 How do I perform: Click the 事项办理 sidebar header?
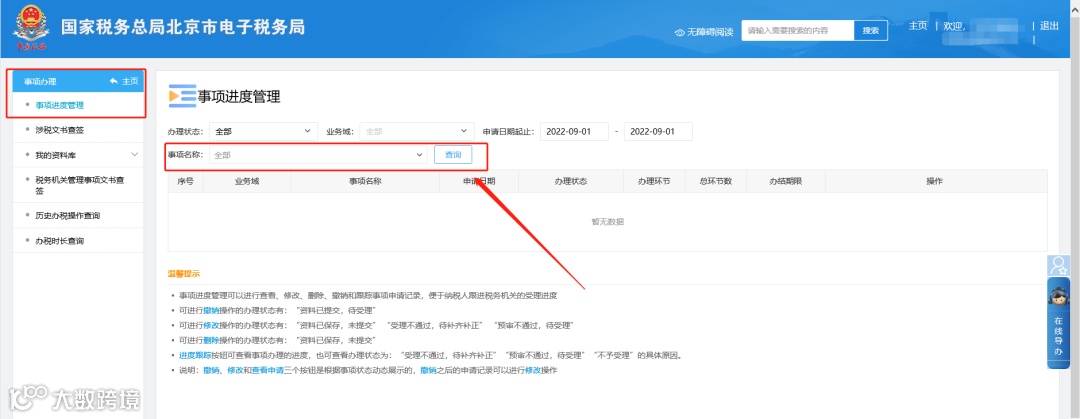click(78, 81)
